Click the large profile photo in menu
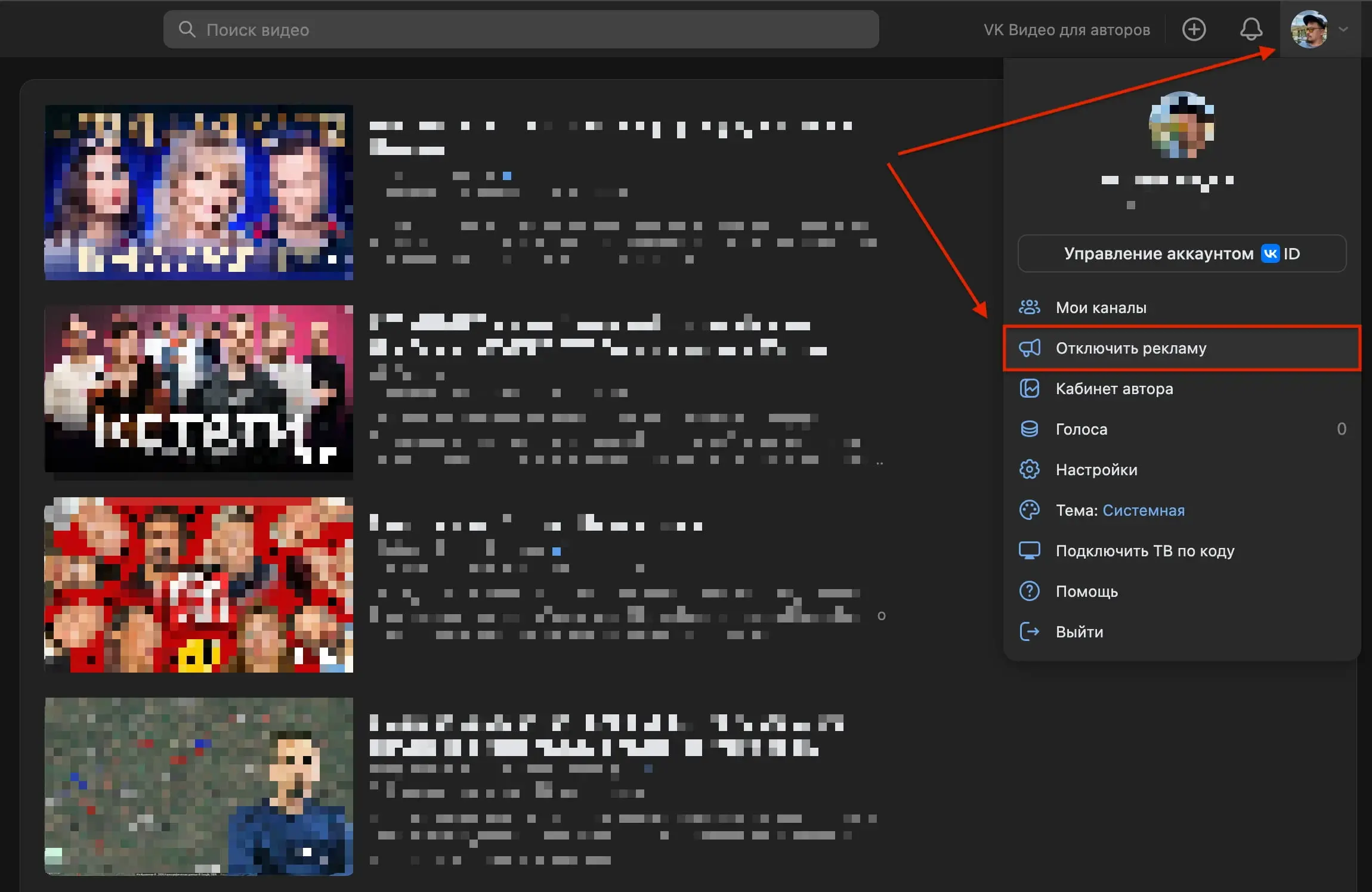The width and height of the screenshot is (1372, 892). pyautogui.click(x=1182, y=125)
